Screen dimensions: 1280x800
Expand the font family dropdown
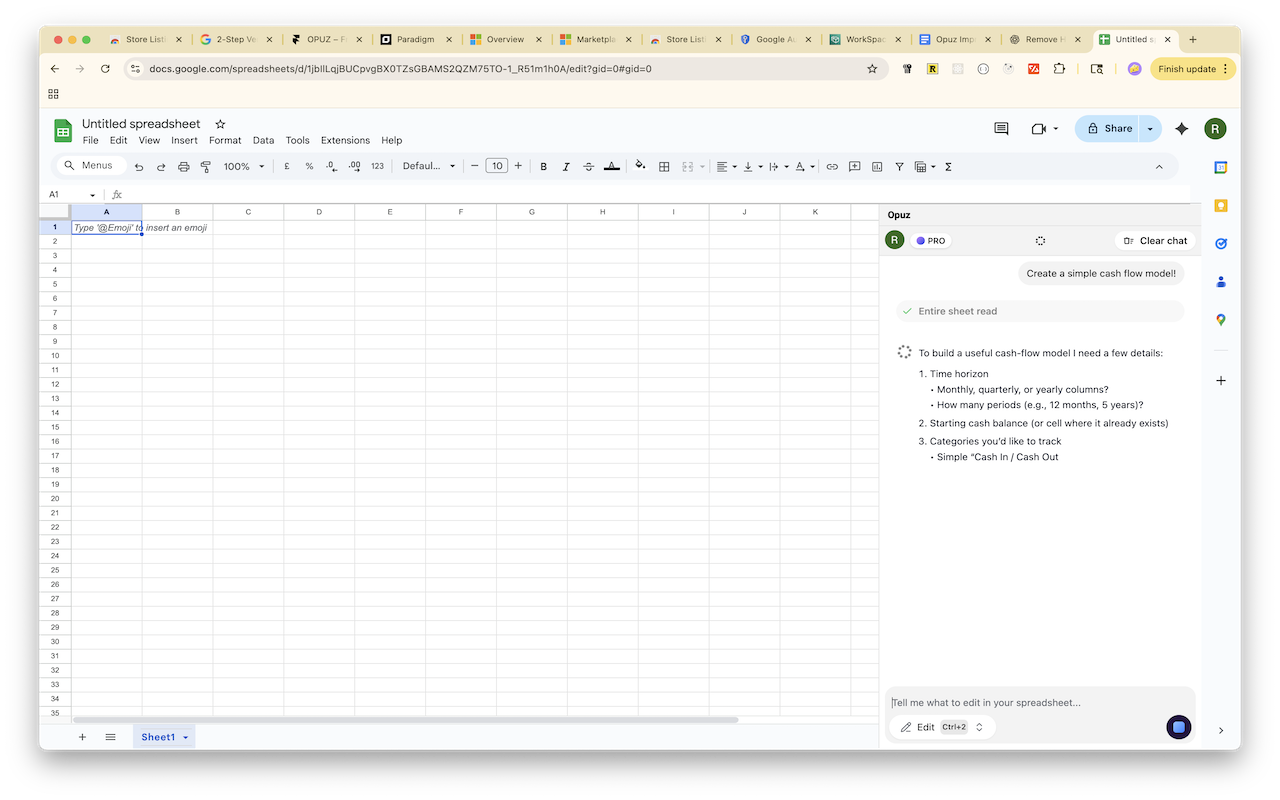[429, 167]
